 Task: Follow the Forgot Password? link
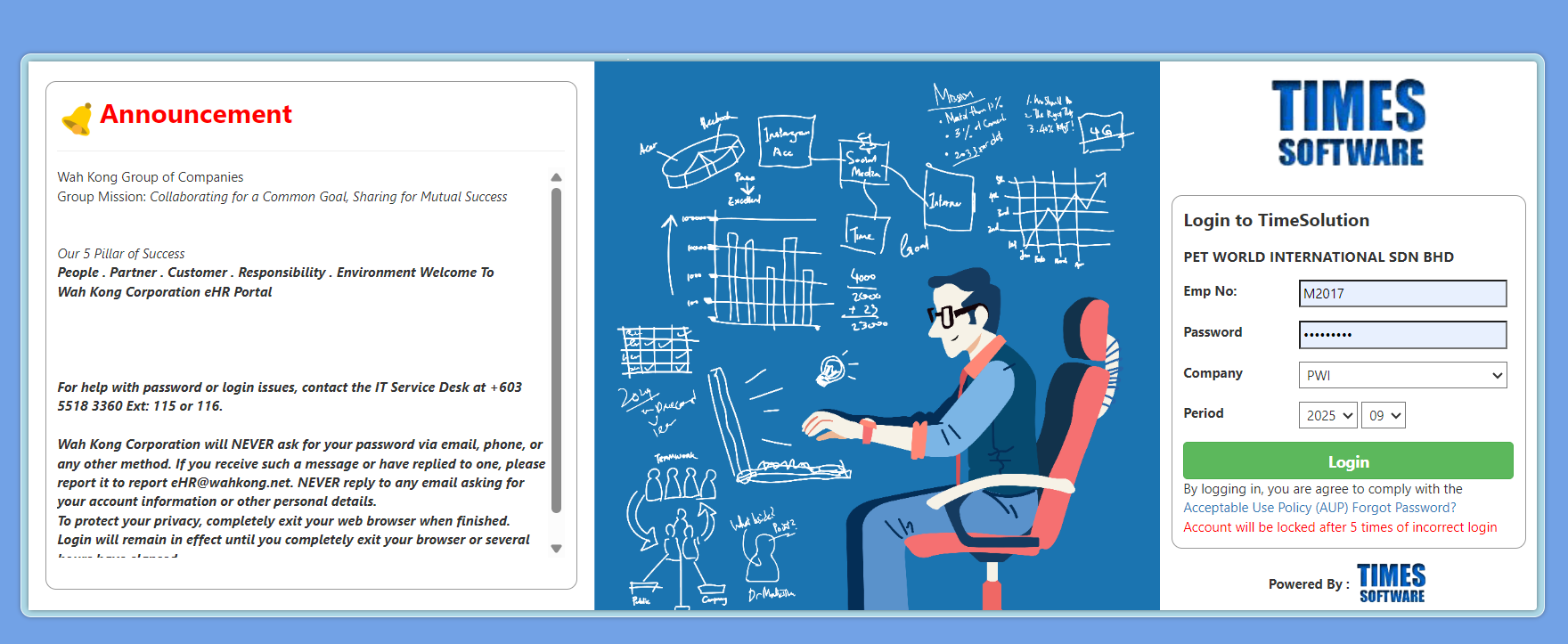tap(1404, 508)
